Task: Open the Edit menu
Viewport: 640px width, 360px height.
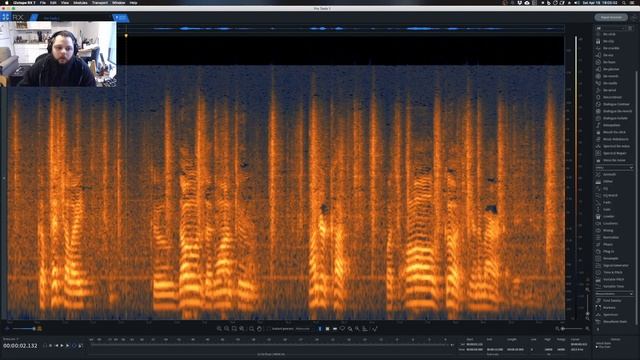Action: pos(53,2)
